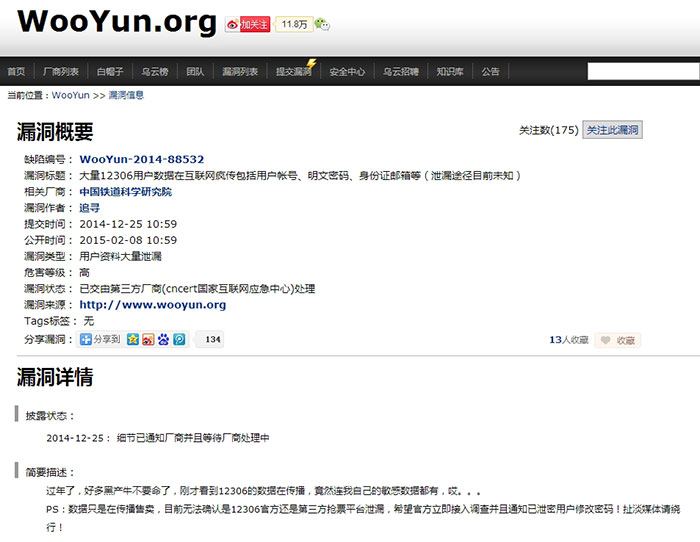The width and height of the screenshot is (700, 542).
Task: Open the 中国铁道科学研究院 vendor link
Action: [x=125, y=191]
